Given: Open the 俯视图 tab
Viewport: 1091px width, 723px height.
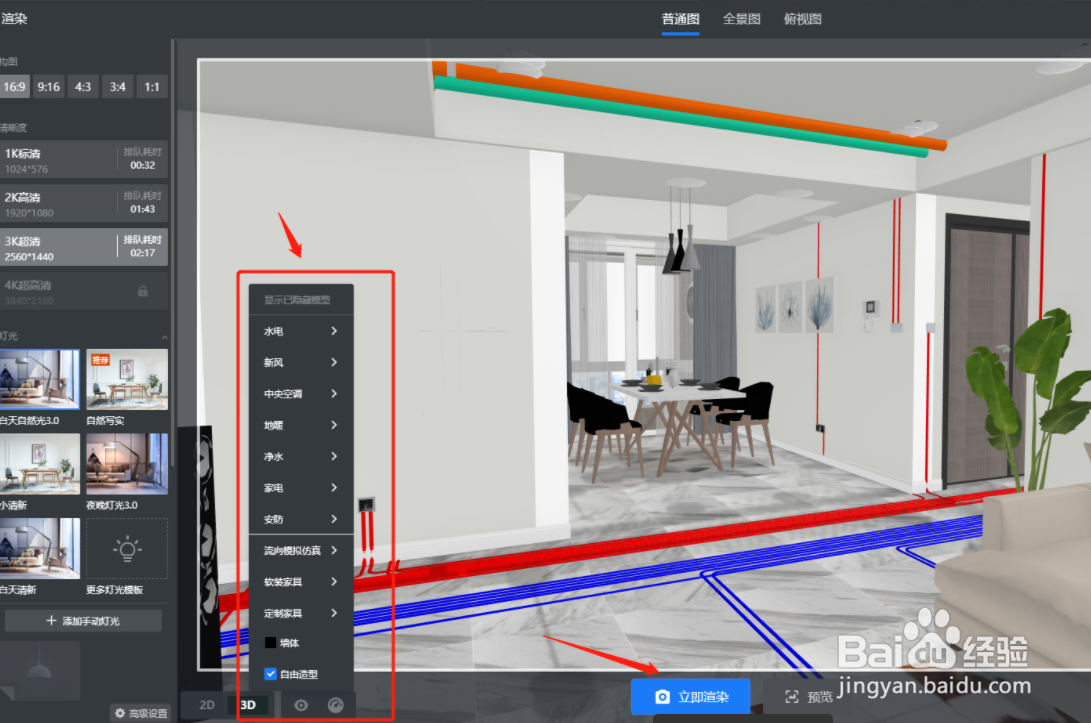Looking at the screenshot, I should click(x=802, y=19).
